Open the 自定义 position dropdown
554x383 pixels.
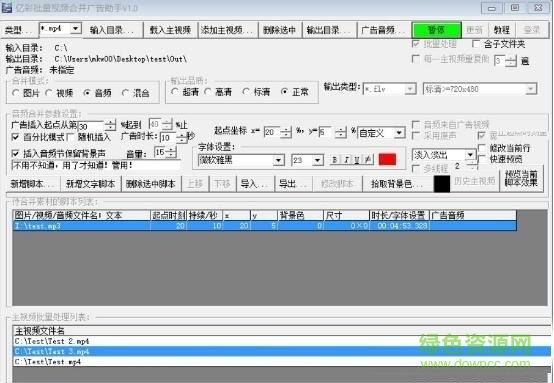tap(399, 133)
